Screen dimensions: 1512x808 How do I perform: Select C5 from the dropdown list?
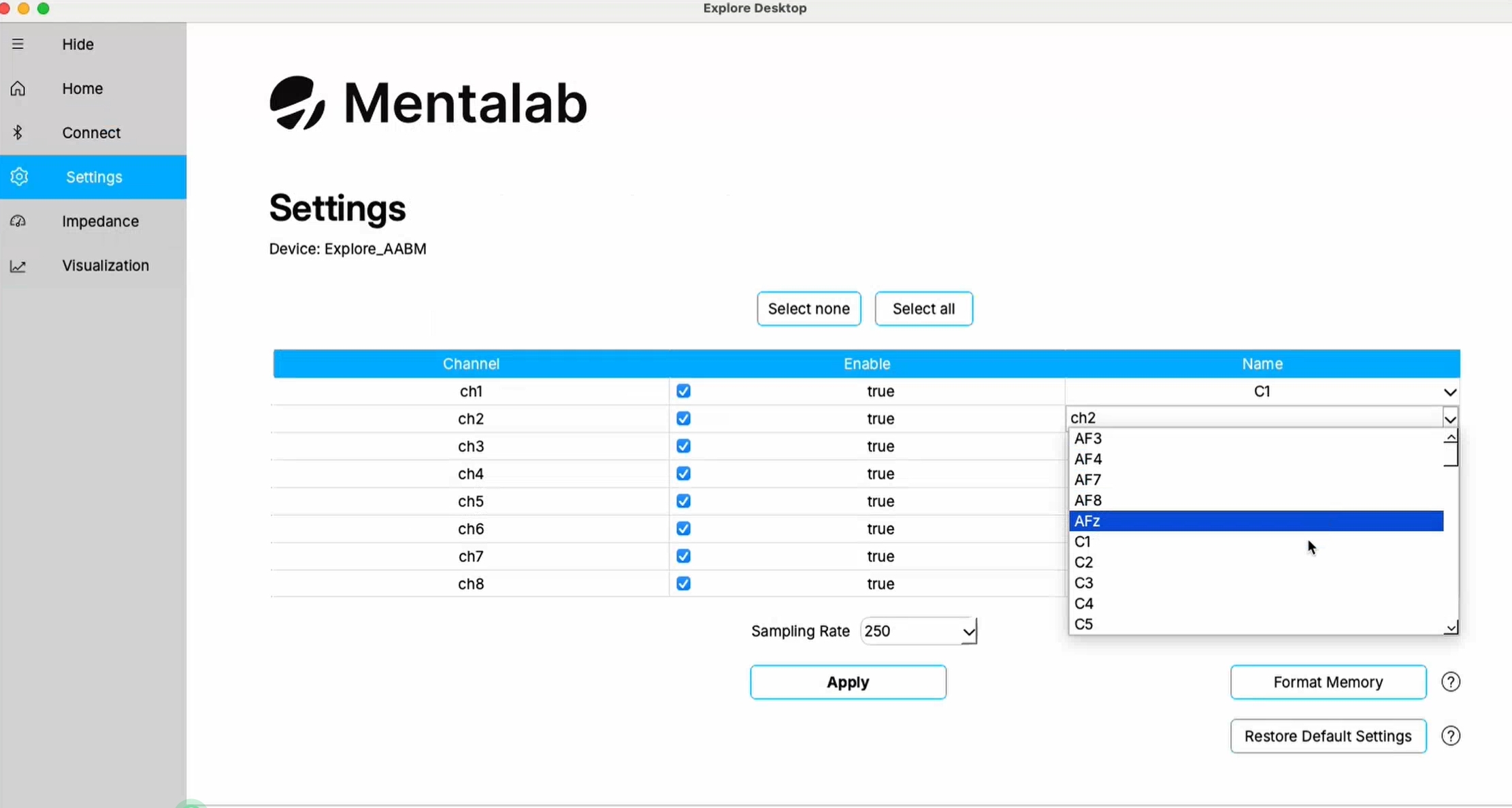[1256, 624]
